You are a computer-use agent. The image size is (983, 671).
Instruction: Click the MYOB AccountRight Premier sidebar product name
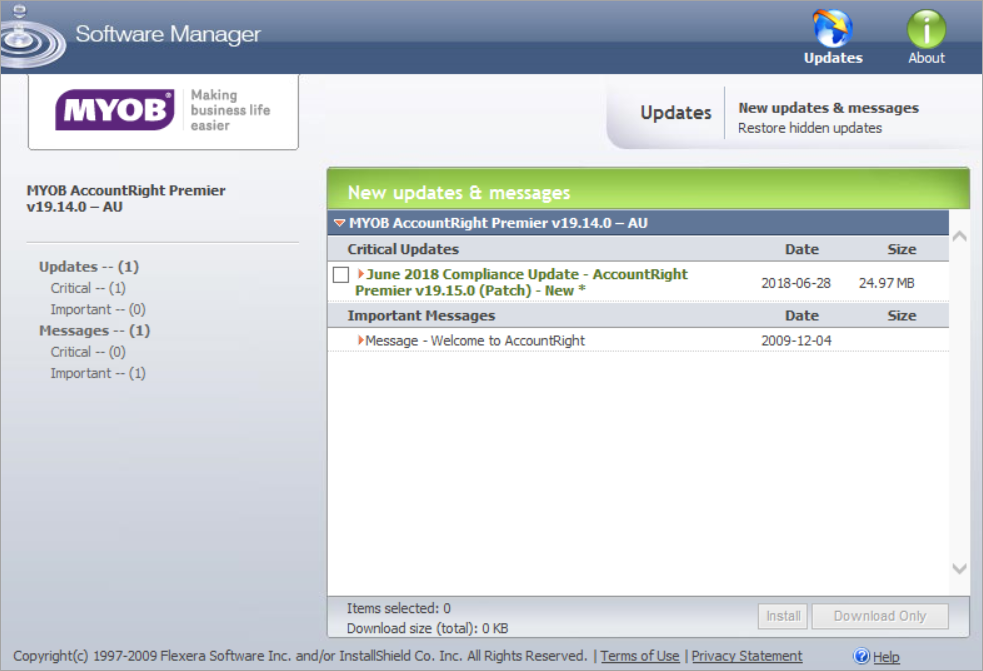click(125, 198)
